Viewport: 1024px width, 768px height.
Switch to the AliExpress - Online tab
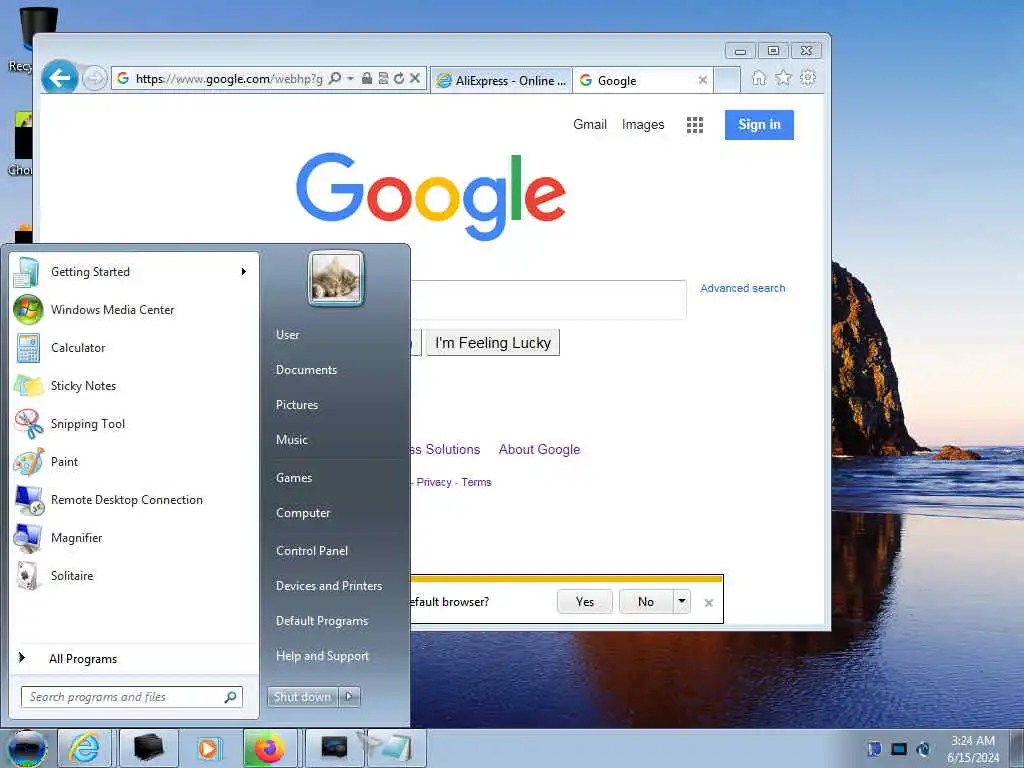pyautogui.click(x=501, y=80)
